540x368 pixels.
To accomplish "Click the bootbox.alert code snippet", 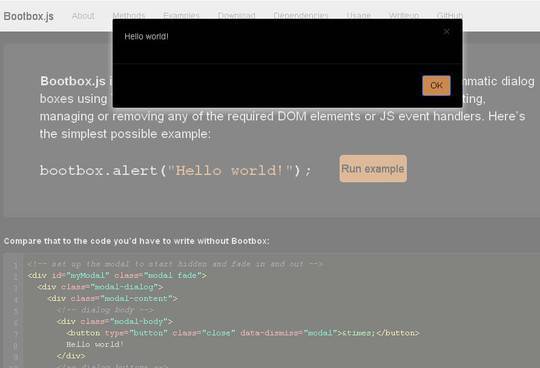I will coord(176,171).
